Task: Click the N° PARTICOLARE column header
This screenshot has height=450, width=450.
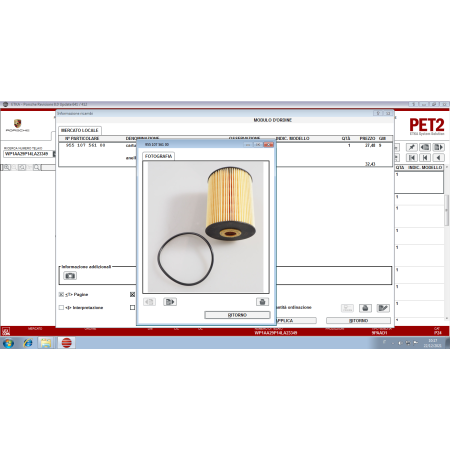Action: point(82,138)
